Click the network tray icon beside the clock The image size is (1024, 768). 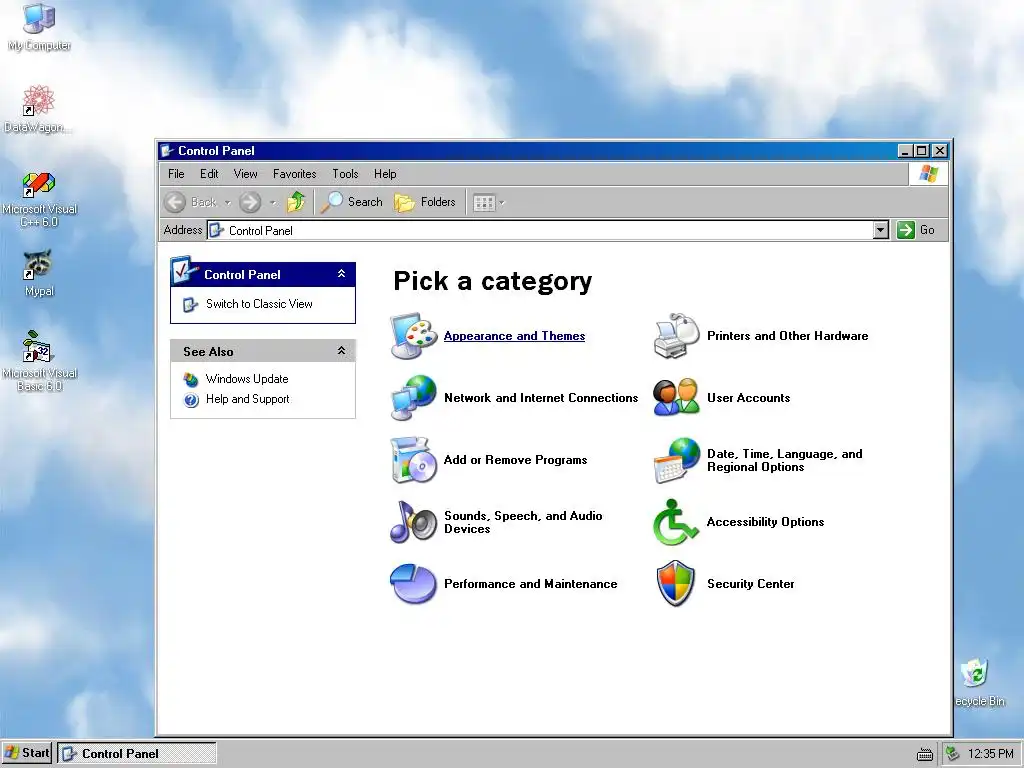pyautogui.click(x=953, y=754)
